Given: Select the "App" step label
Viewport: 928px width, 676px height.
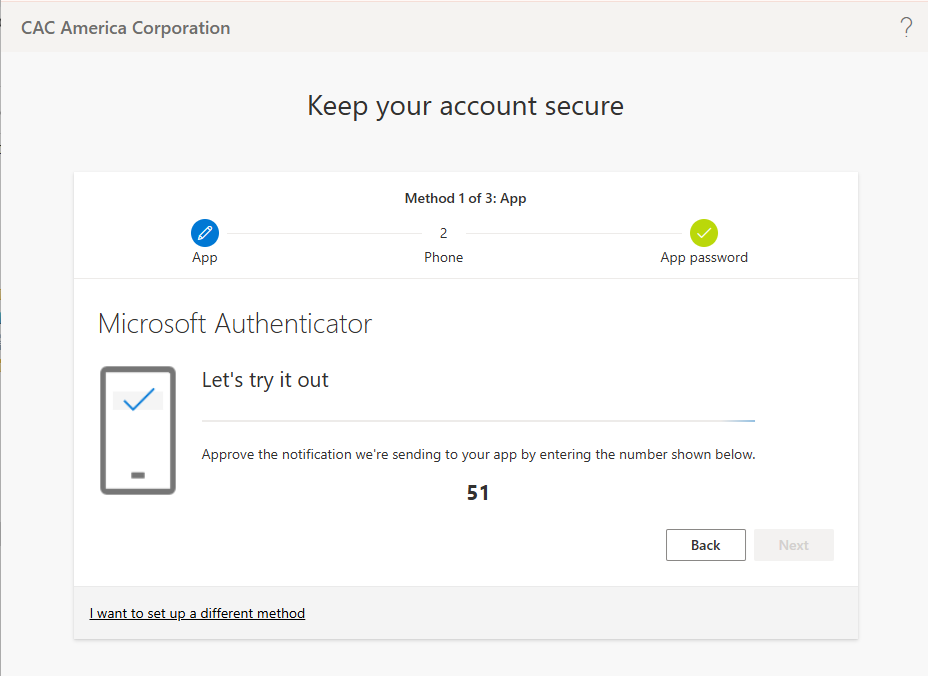Looking at the screenshot, I should (x=205, y=257).
